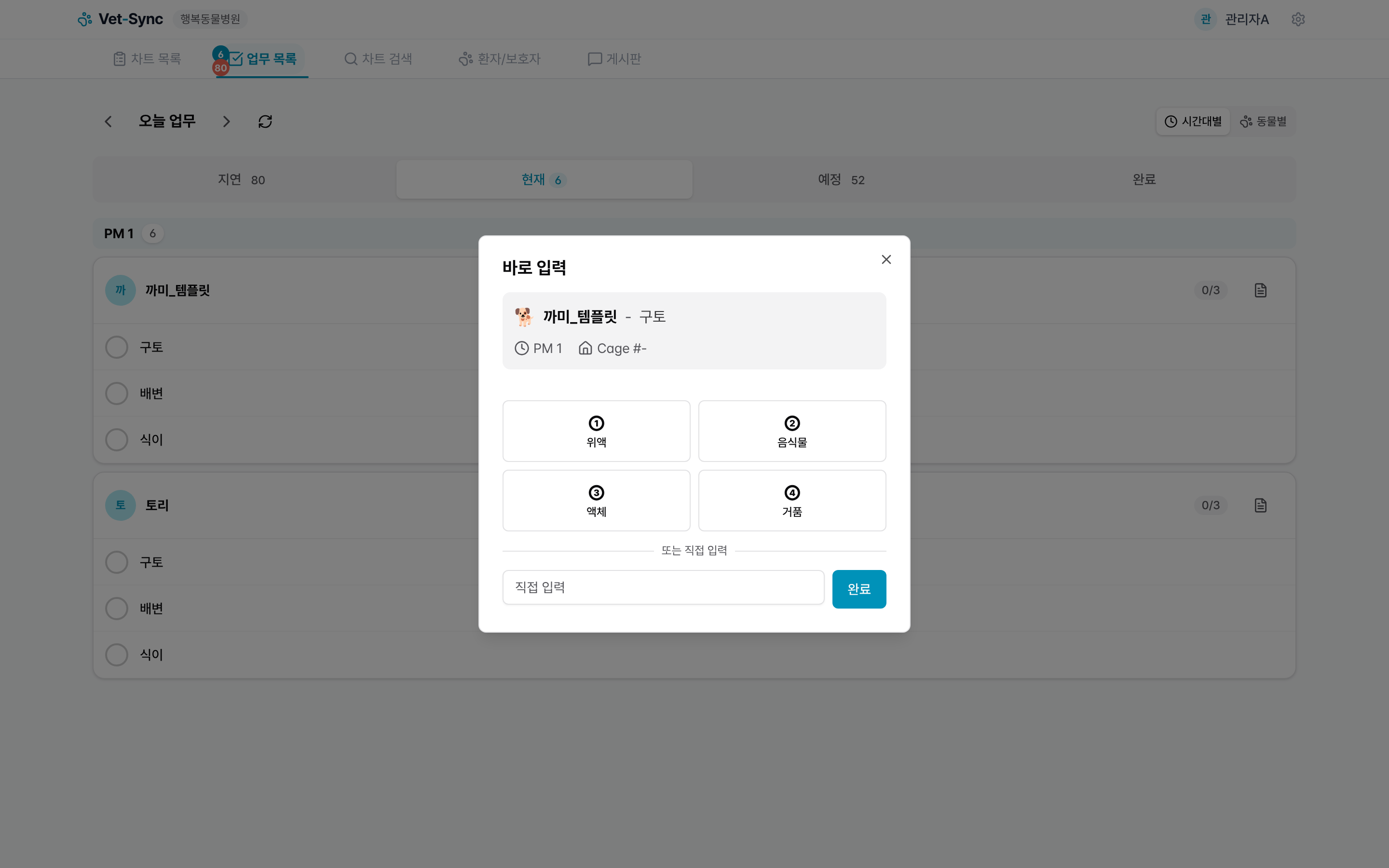
Task: Click the refresh icon next to 오늘 업무
Action: click(265, 121)
